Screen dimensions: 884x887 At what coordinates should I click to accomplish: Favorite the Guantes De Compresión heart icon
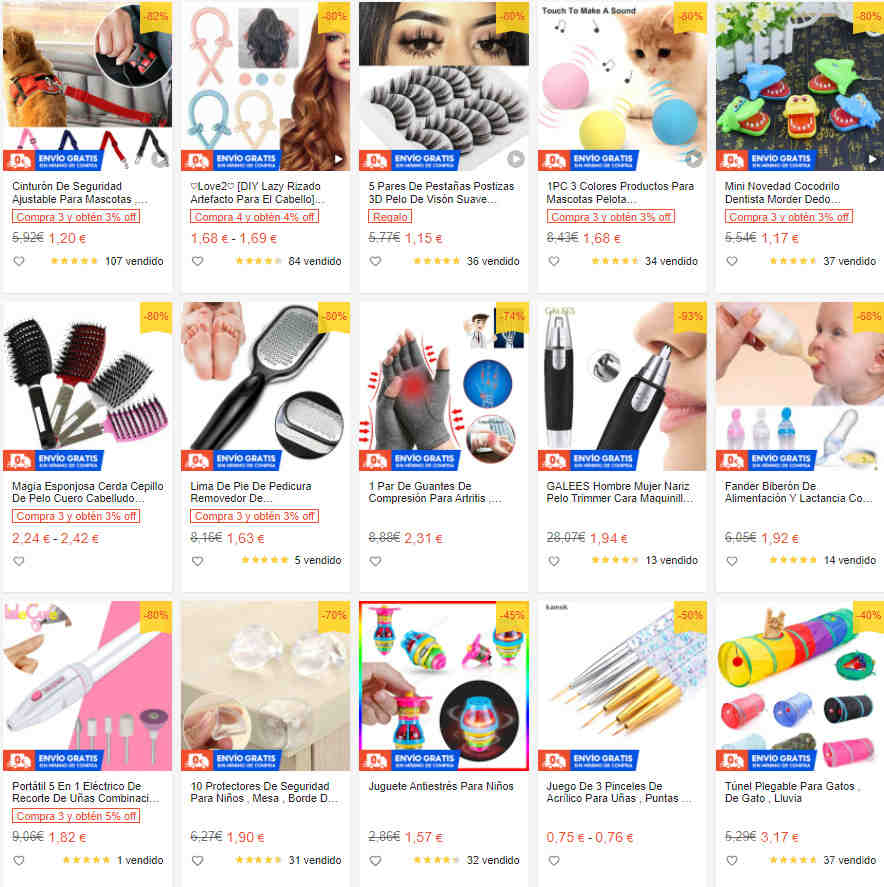point(376,561)
